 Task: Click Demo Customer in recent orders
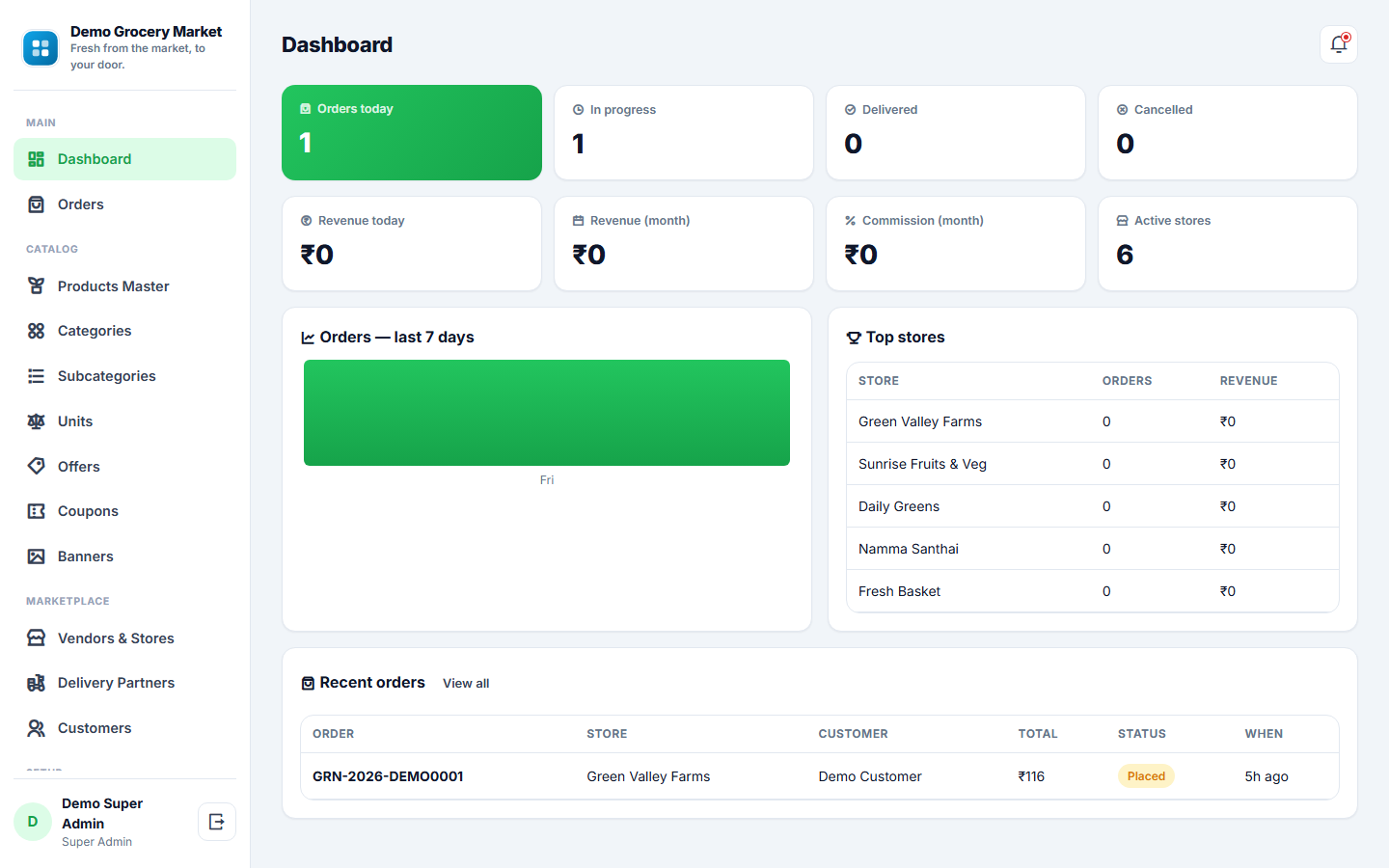click(870, 776)
